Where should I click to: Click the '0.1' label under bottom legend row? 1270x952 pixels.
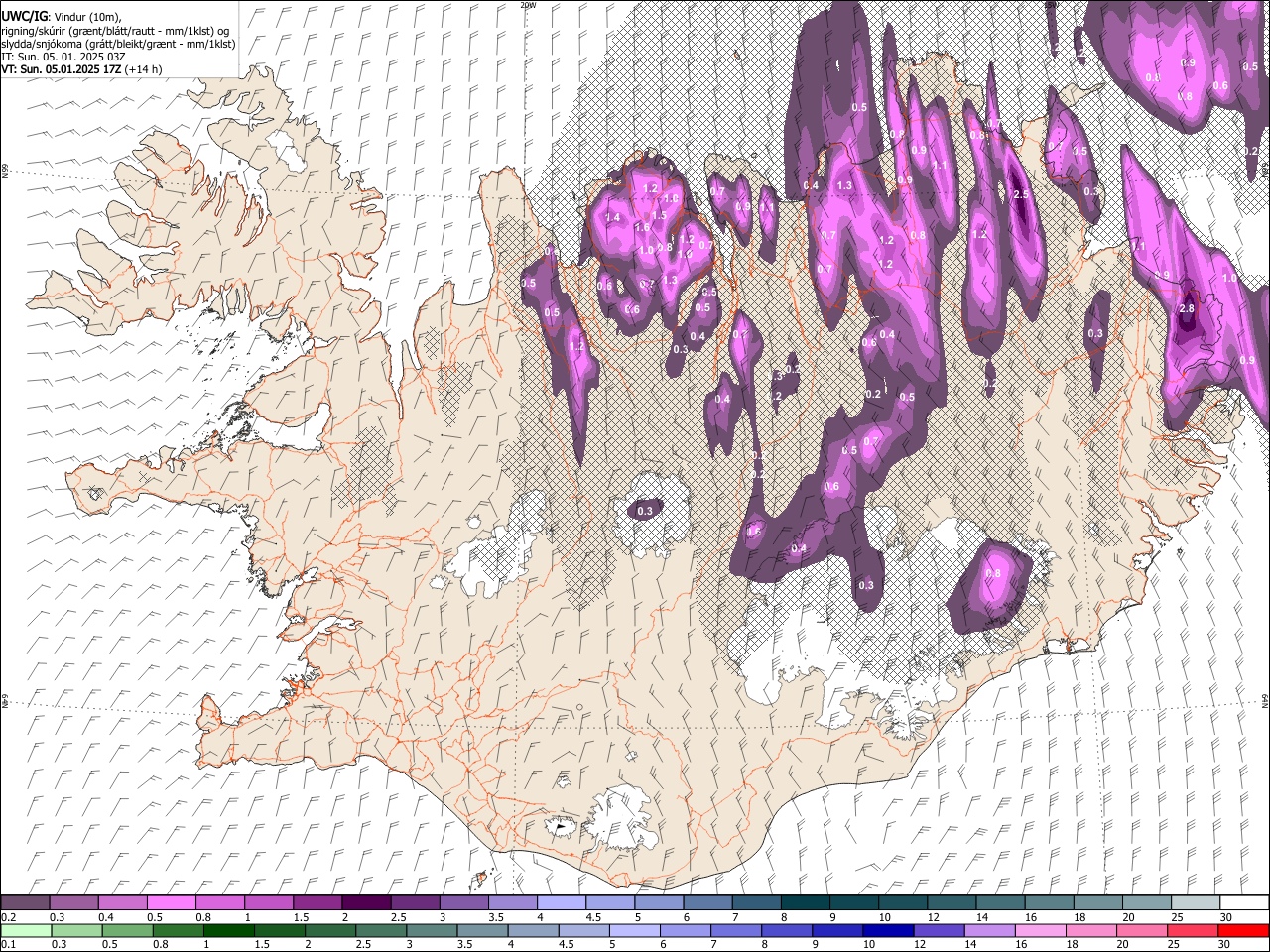pos(8,944)
